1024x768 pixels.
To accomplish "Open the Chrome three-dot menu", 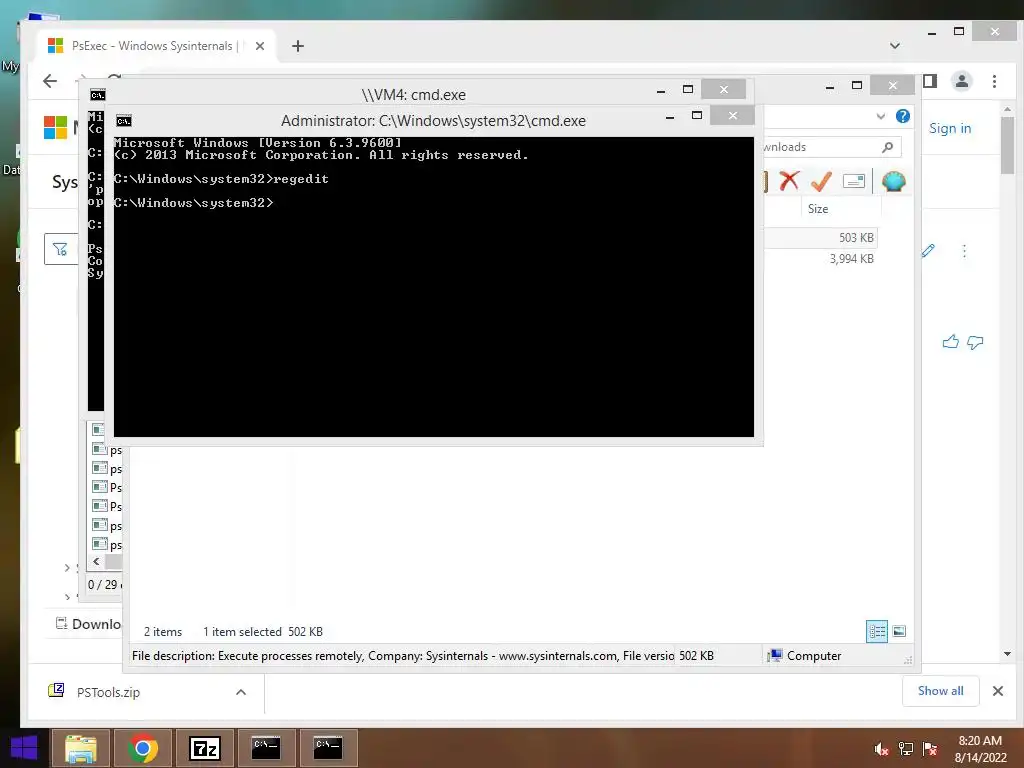I will (x=994, y=81).
